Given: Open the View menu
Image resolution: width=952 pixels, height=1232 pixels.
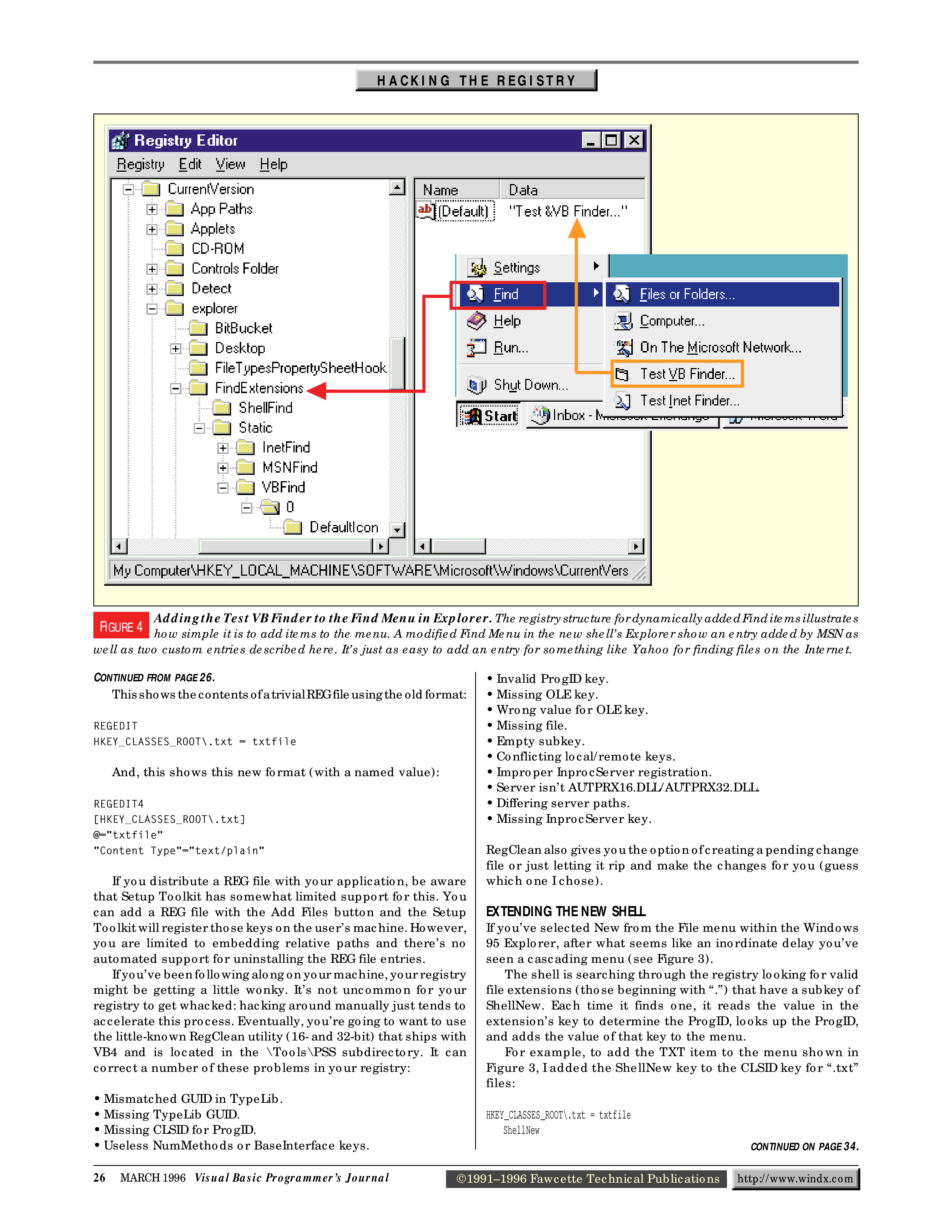Looking at the screenshot, I should pyautogui.click(x=230, y=164).
